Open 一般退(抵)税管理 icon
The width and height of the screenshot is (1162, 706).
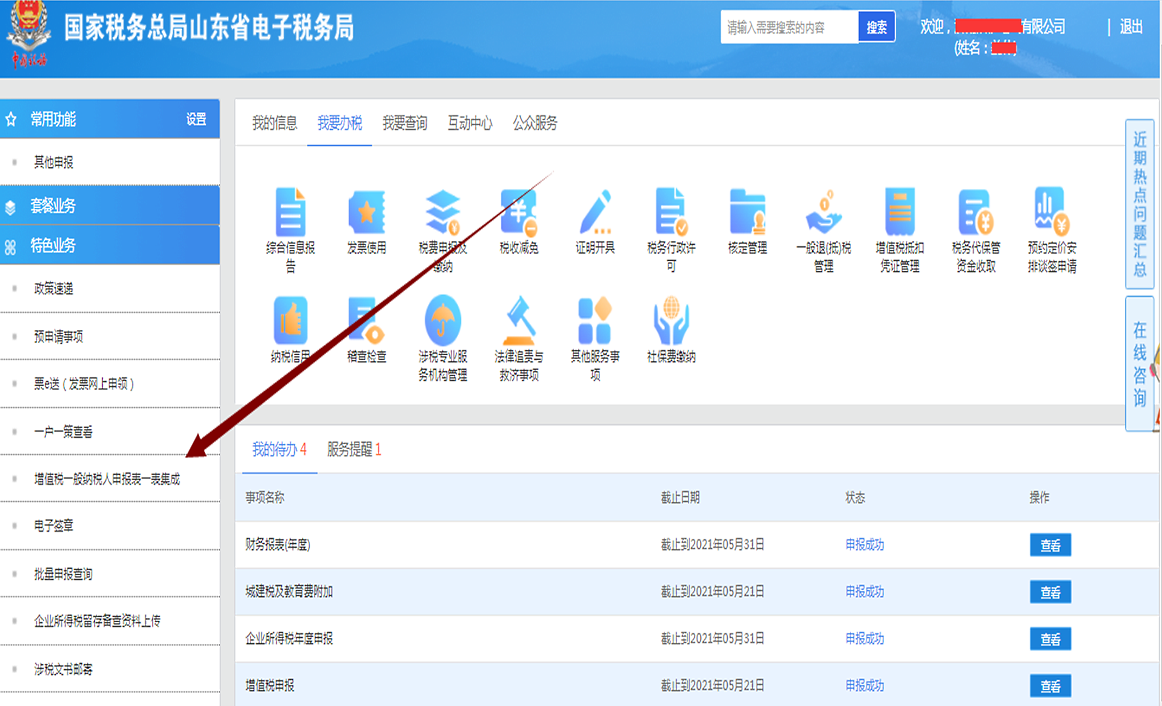(x=824, y=213)
